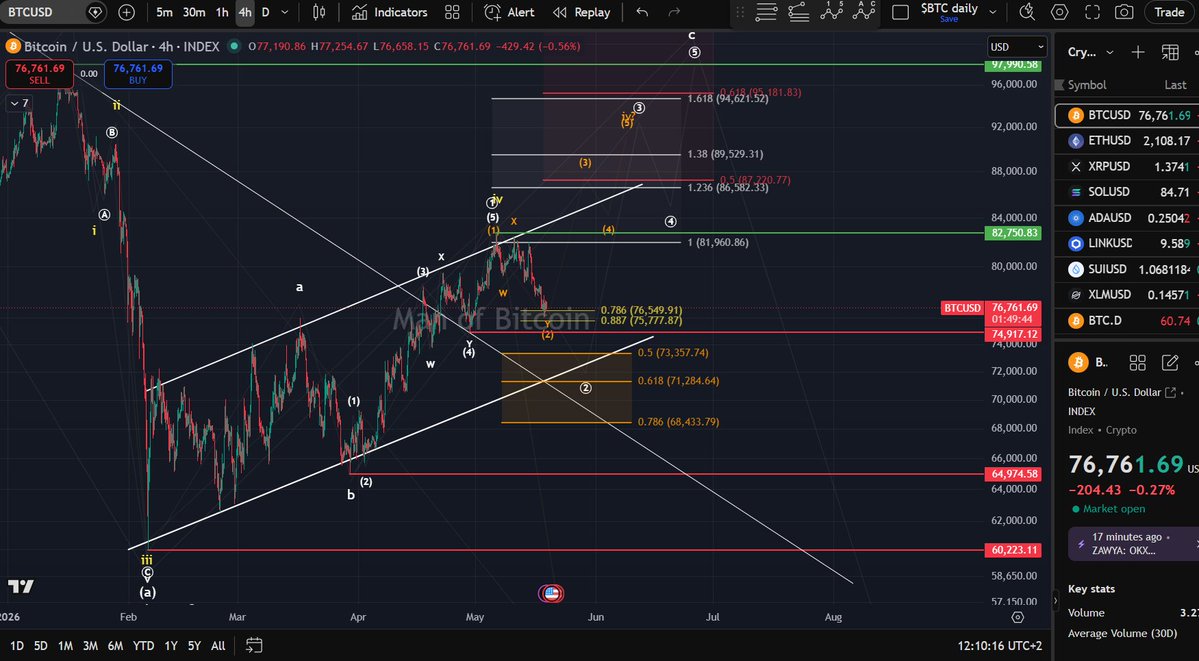Open watchlist advanced table view icon
The height and width of the screenshot is (661, 1199).
tap(1170, 52)
